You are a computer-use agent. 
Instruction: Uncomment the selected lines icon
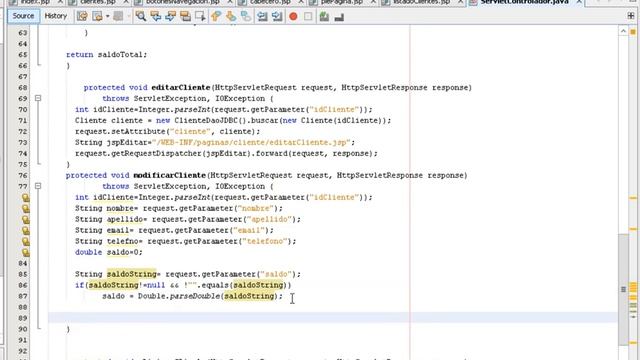point(339,17)
